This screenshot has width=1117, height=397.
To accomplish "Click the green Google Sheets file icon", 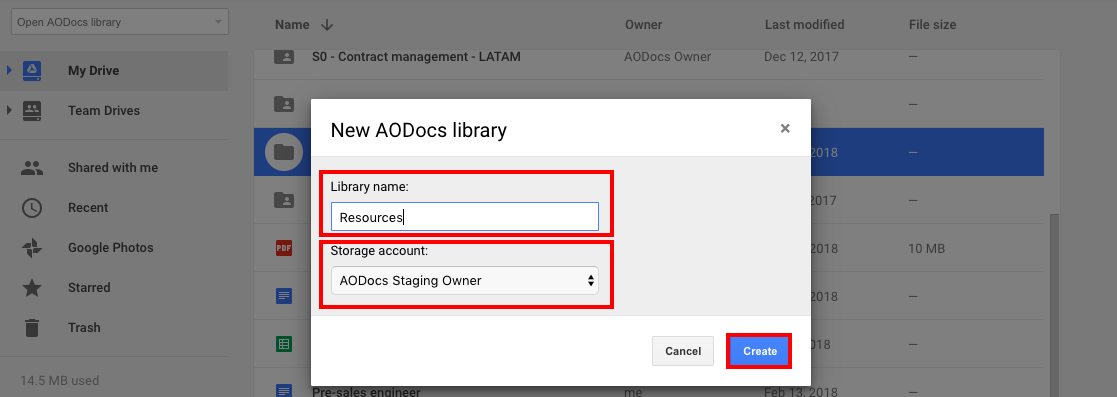I will coord(284,344).
